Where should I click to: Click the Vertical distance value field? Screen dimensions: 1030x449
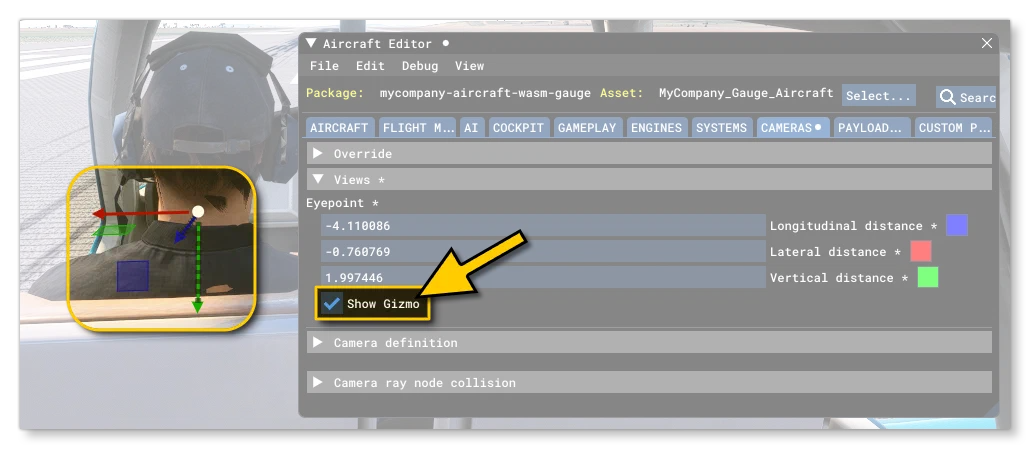click(x=543, y=278)
